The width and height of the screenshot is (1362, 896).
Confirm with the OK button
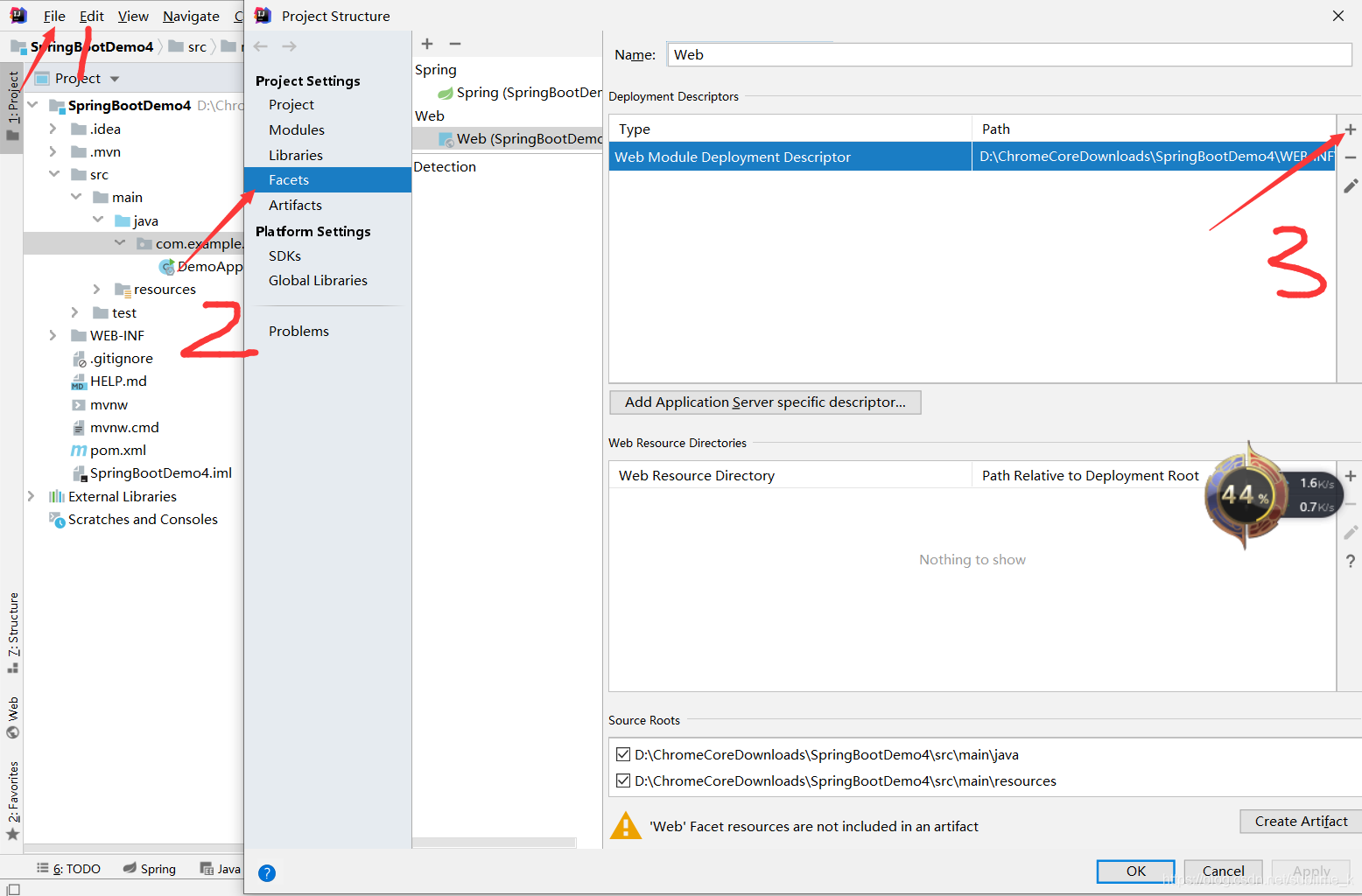point(1136,871)
